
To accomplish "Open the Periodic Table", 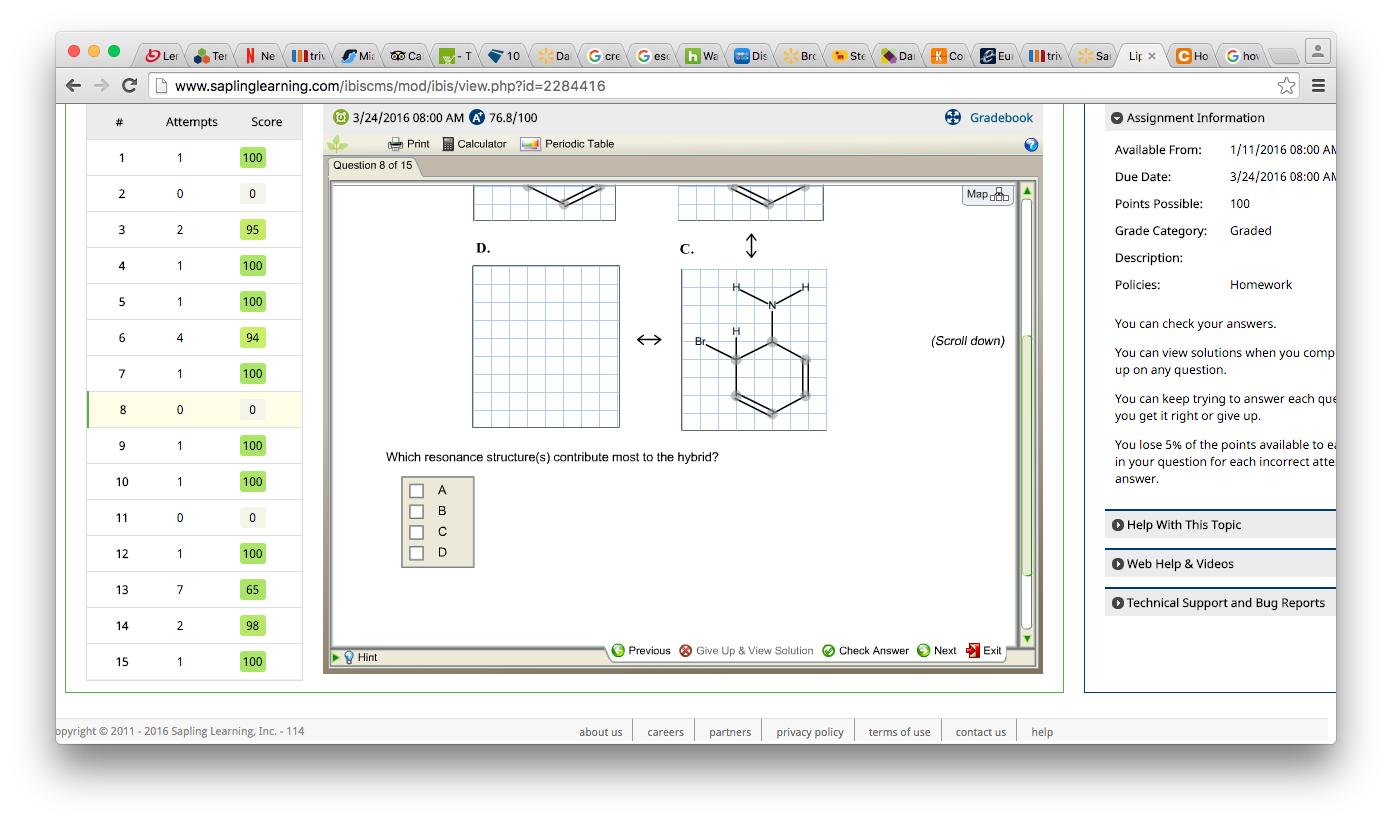I will (530, 144).
